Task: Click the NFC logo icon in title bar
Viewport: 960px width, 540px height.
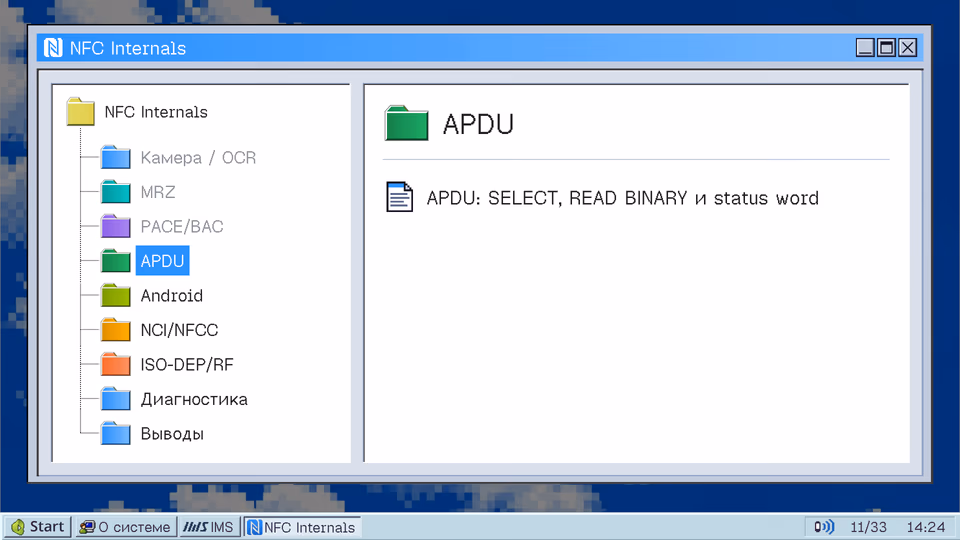Action: click(53, 48)
